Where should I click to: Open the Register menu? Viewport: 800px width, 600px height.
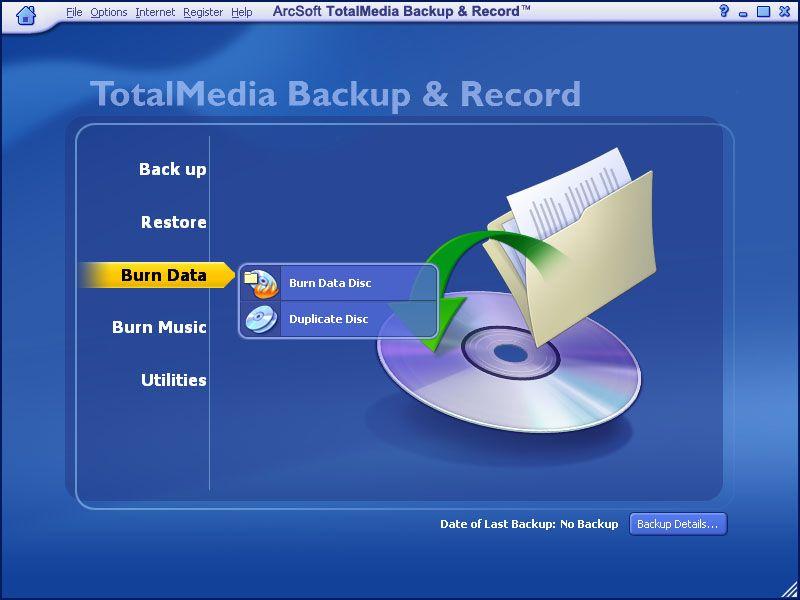click(x=203, y=12)
